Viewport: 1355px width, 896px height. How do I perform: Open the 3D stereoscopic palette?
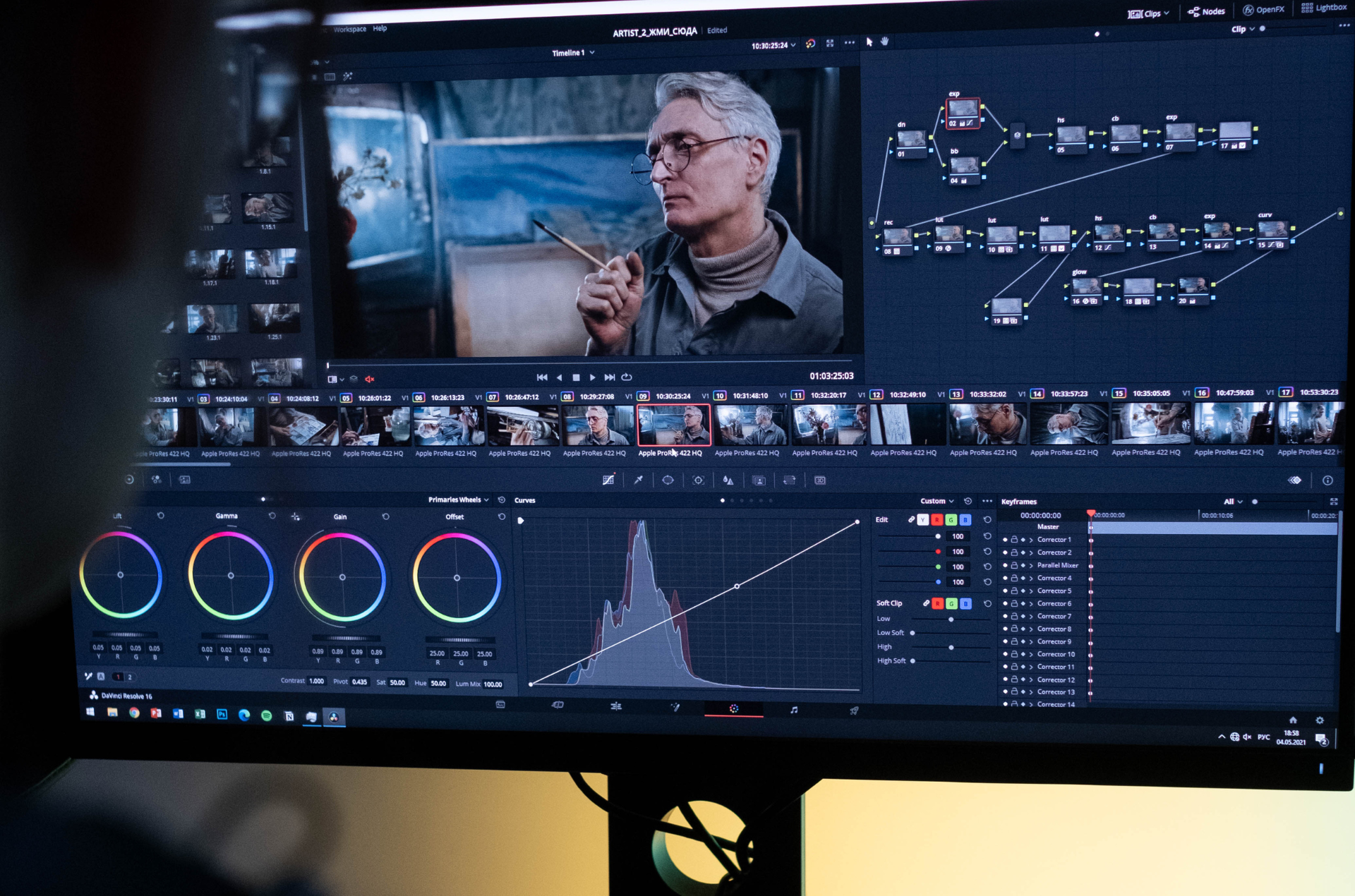click(x=820, y=480)
